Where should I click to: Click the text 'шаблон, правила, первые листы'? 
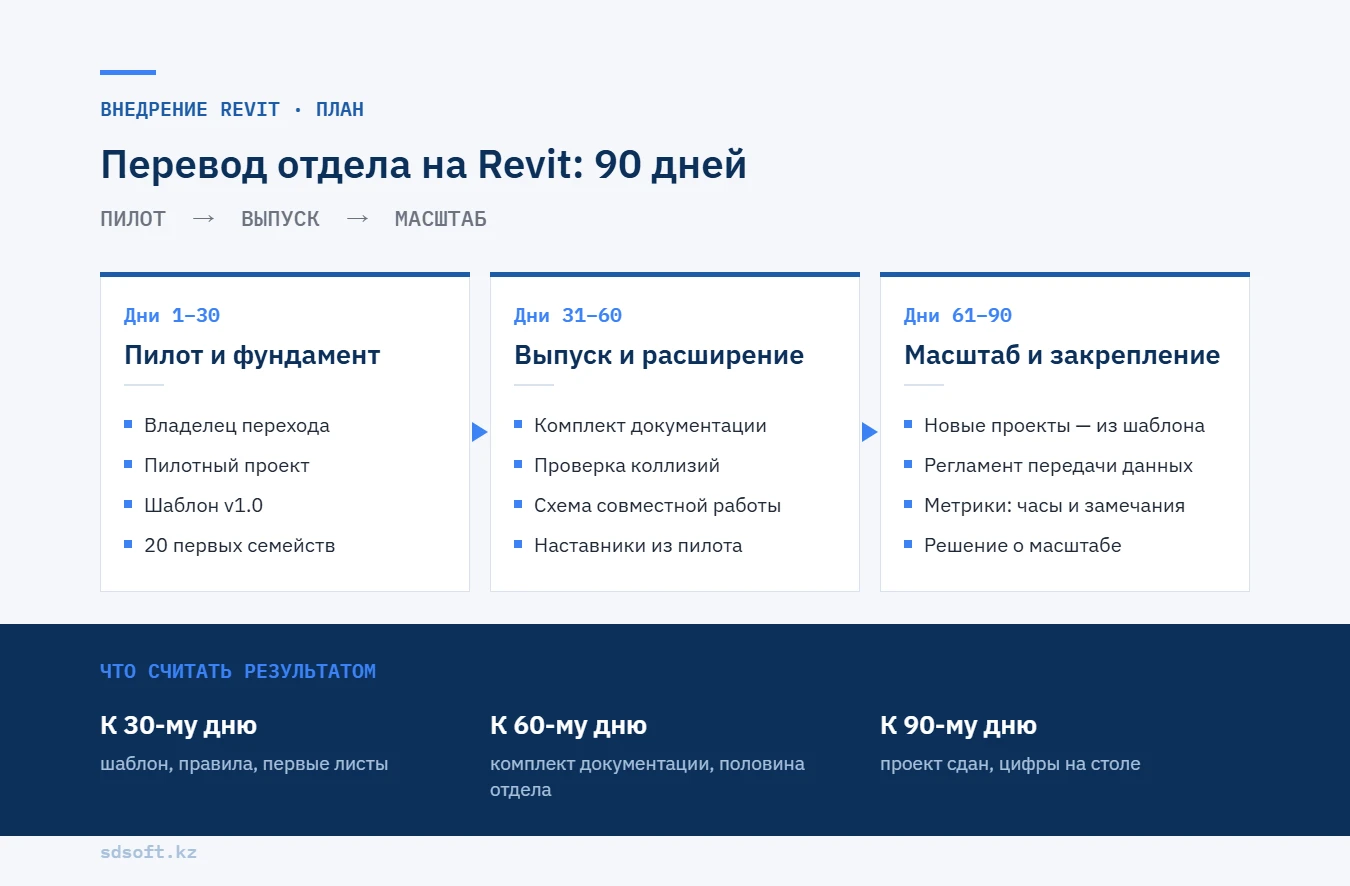(244, 764)
